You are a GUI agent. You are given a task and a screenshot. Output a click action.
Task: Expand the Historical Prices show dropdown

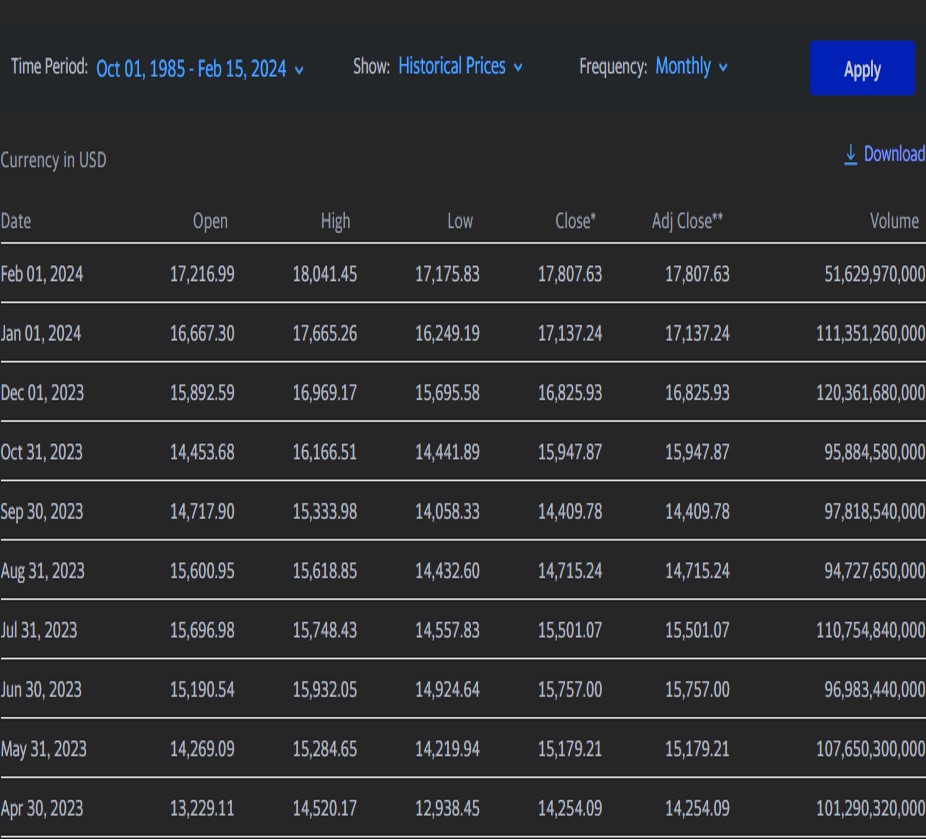tap(460, 66)
